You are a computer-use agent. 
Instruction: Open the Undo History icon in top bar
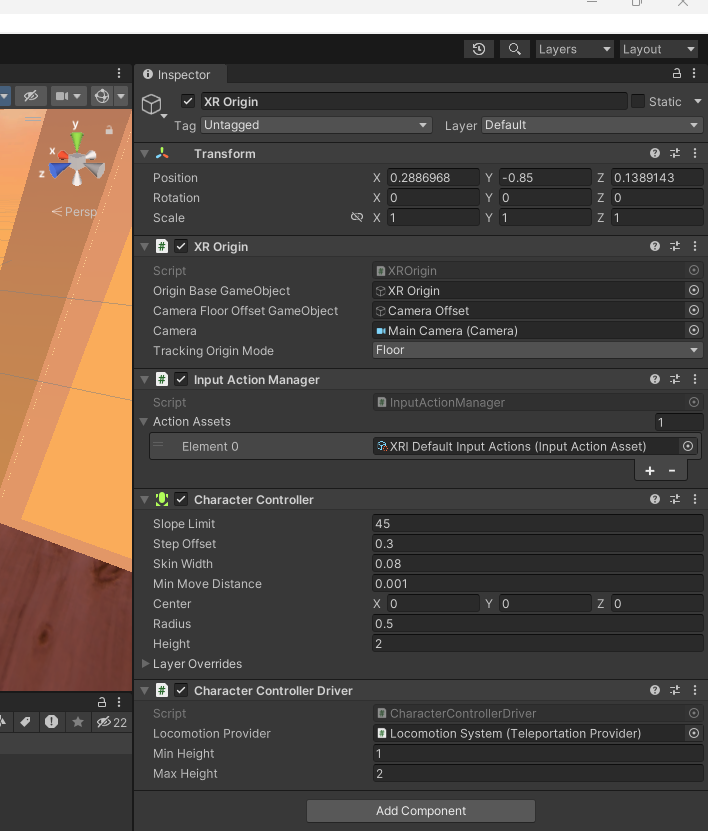click(479, 49)
